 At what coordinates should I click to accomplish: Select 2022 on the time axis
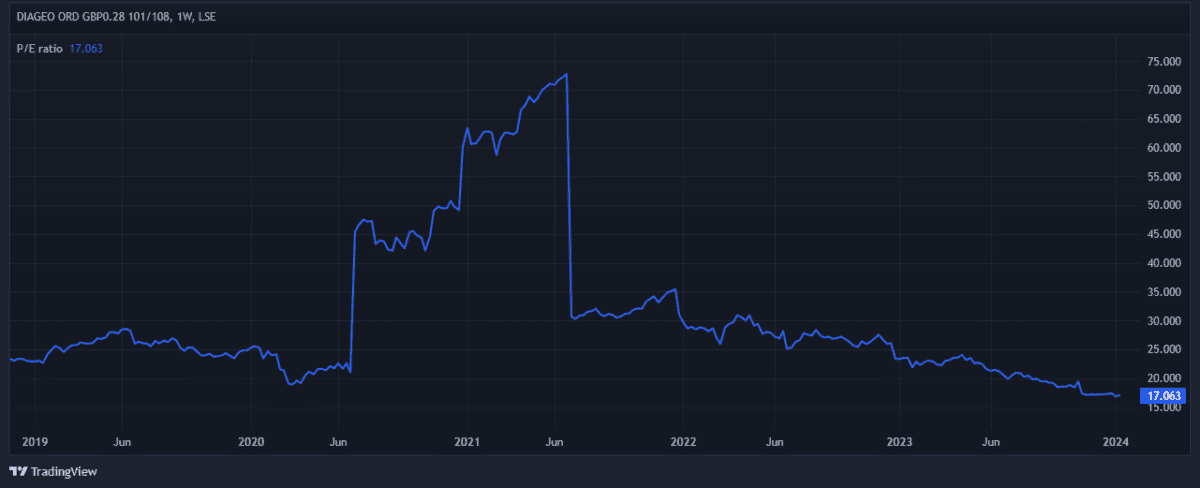pos(683,441)
